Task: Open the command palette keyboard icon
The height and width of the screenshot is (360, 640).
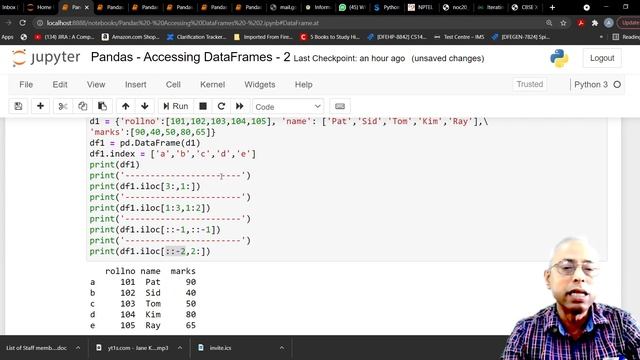Action: [340, 106]
